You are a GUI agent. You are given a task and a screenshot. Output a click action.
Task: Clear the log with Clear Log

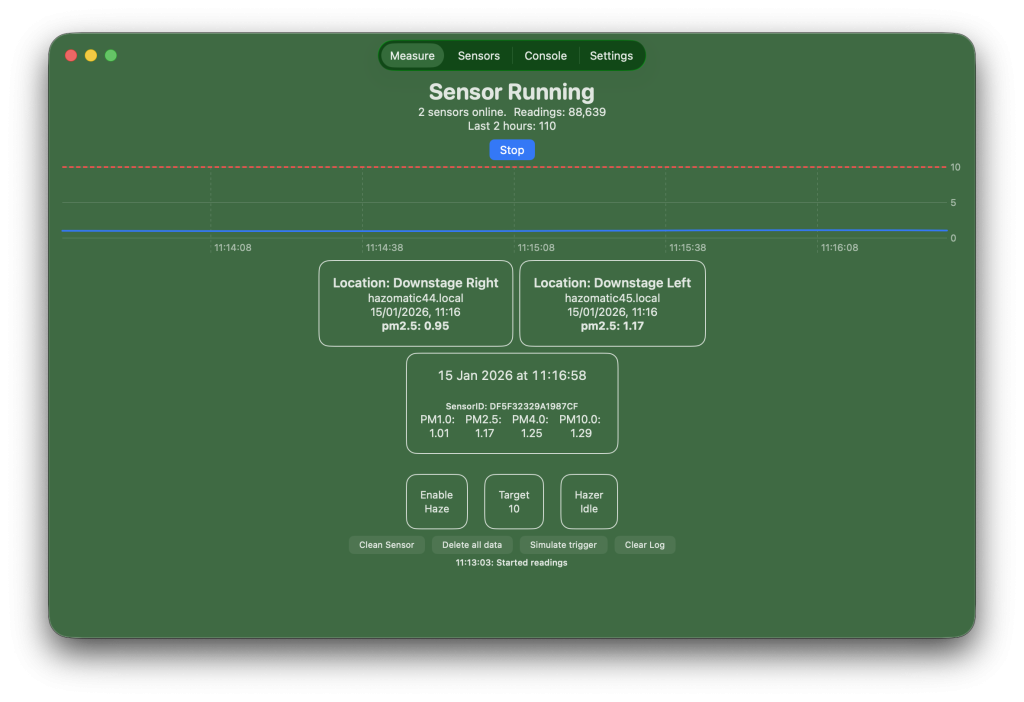click(645, 545)
